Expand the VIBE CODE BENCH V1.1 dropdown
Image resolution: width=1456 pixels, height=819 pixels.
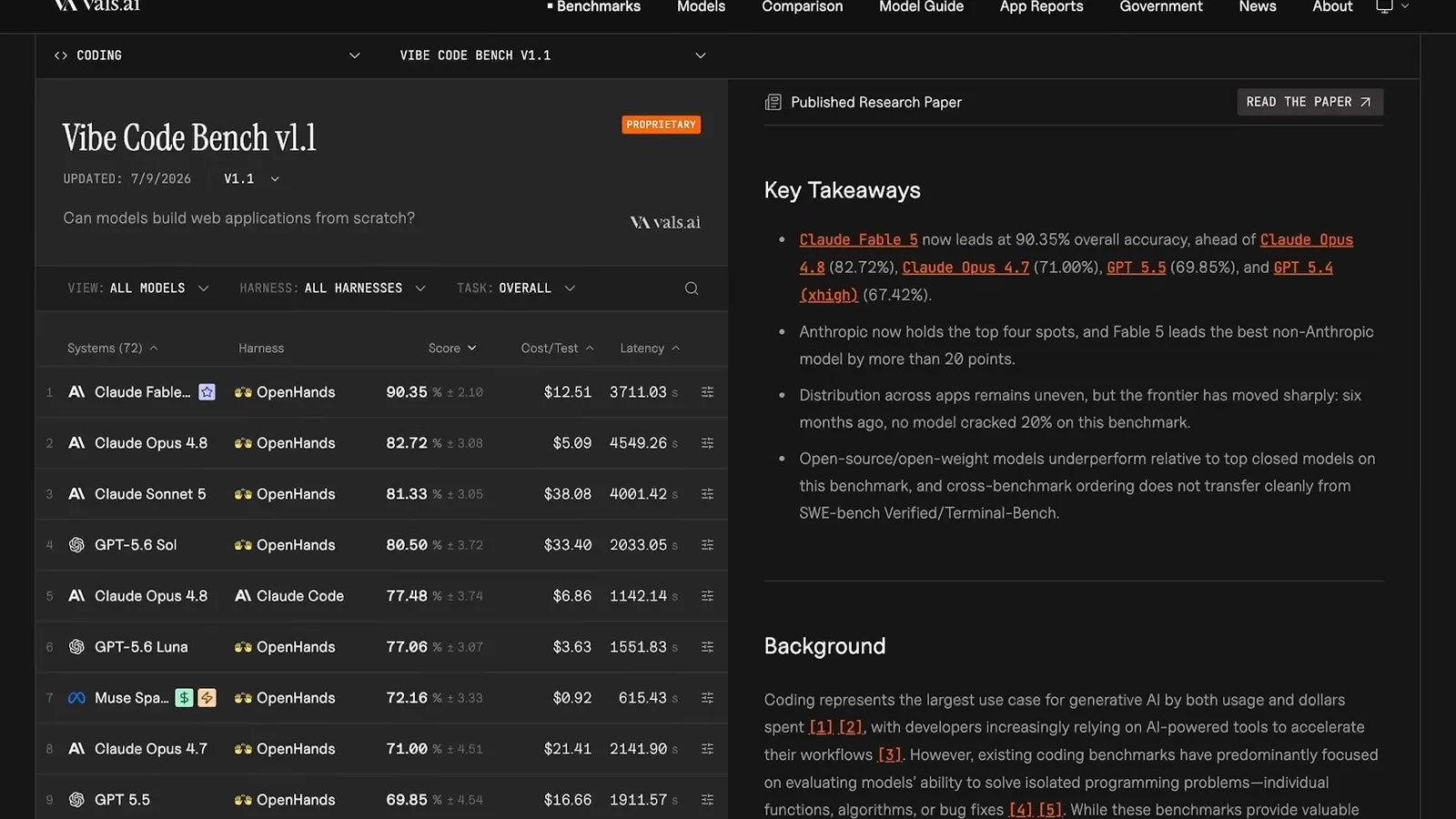[x=553, y=56]
